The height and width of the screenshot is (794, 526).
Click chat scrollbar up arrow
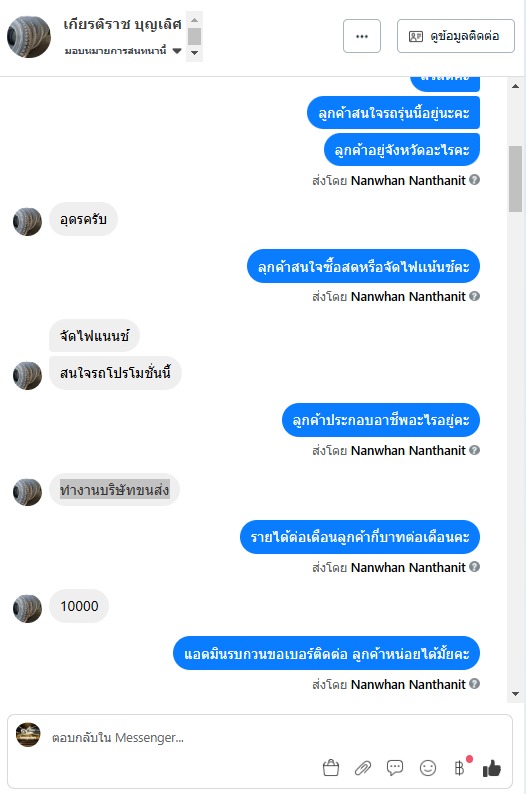click(515, 86)
